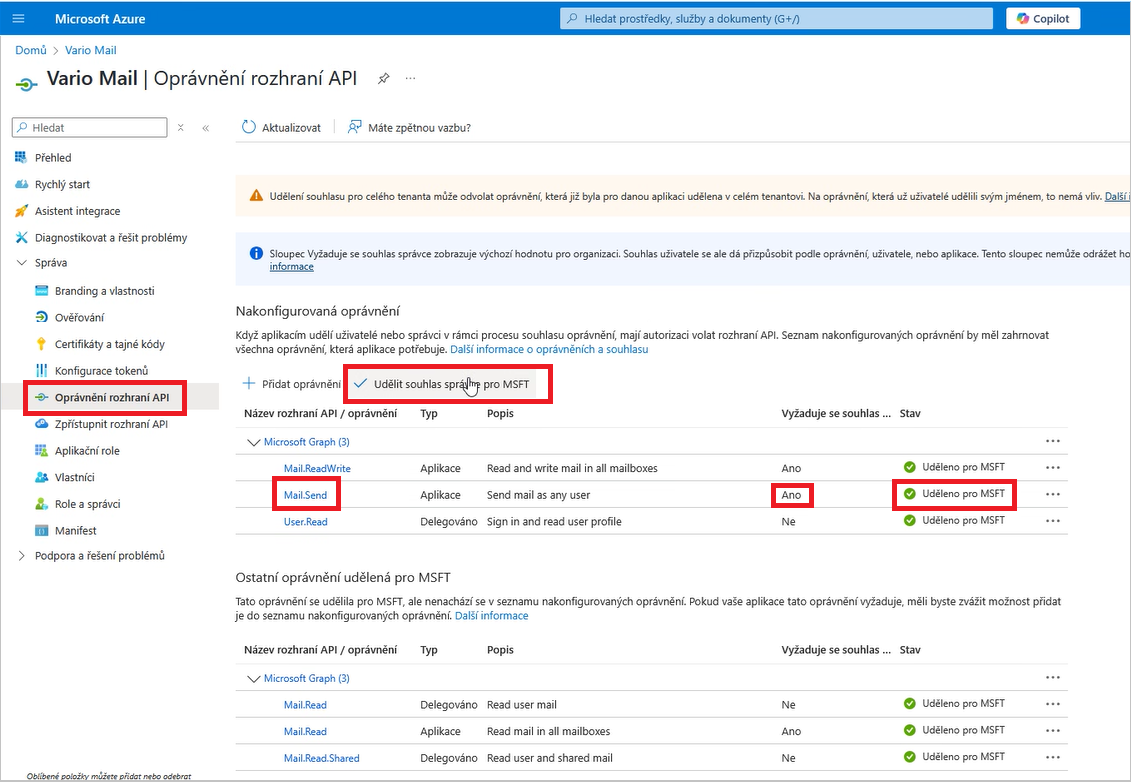Image resolution: width=1131 pixels, height=782 pixels.
Task: Click the warning triangle icon in banner
Action: (256, 196)
